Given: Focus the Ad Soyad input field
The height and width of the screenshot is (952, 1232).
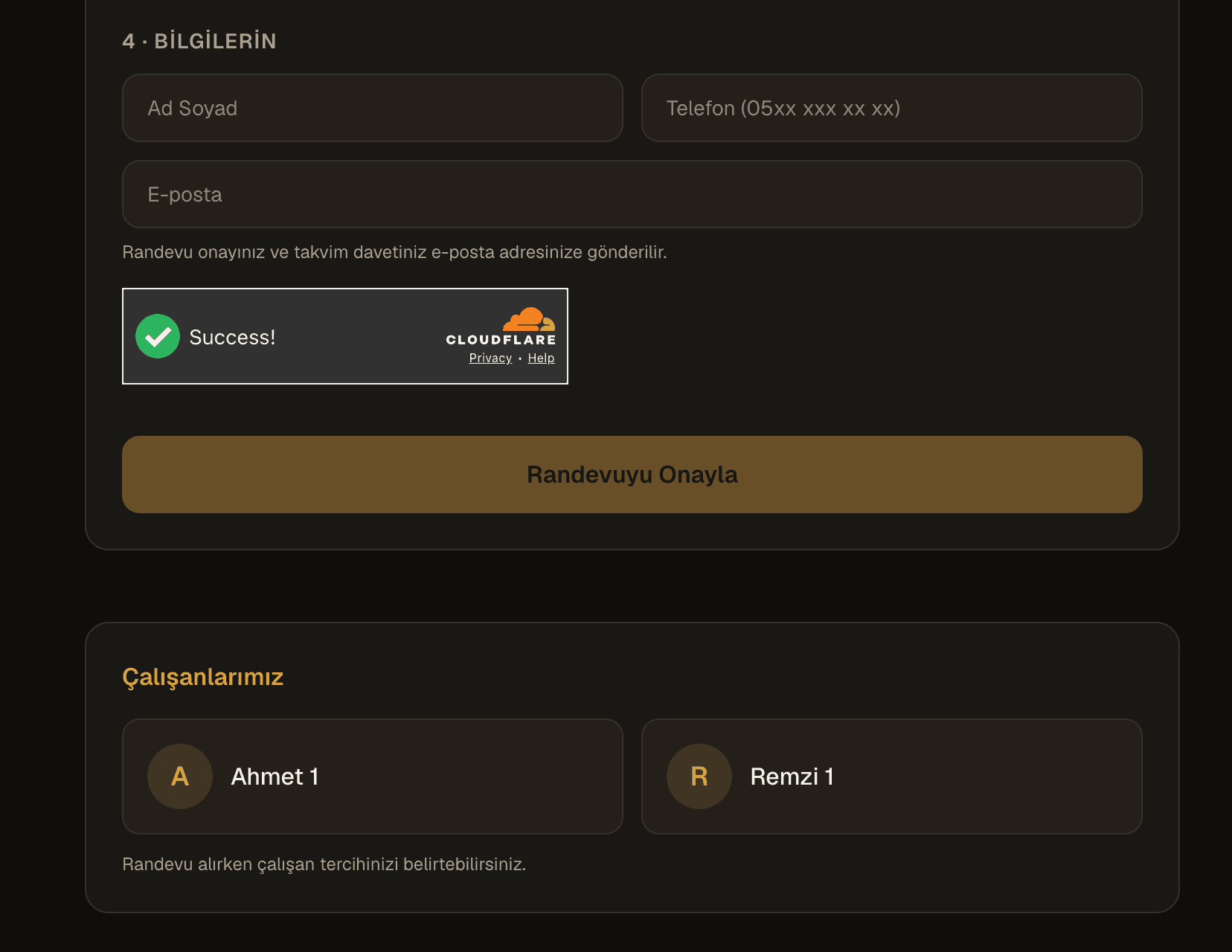Looking at the screenshot, I should click(373, 108).
